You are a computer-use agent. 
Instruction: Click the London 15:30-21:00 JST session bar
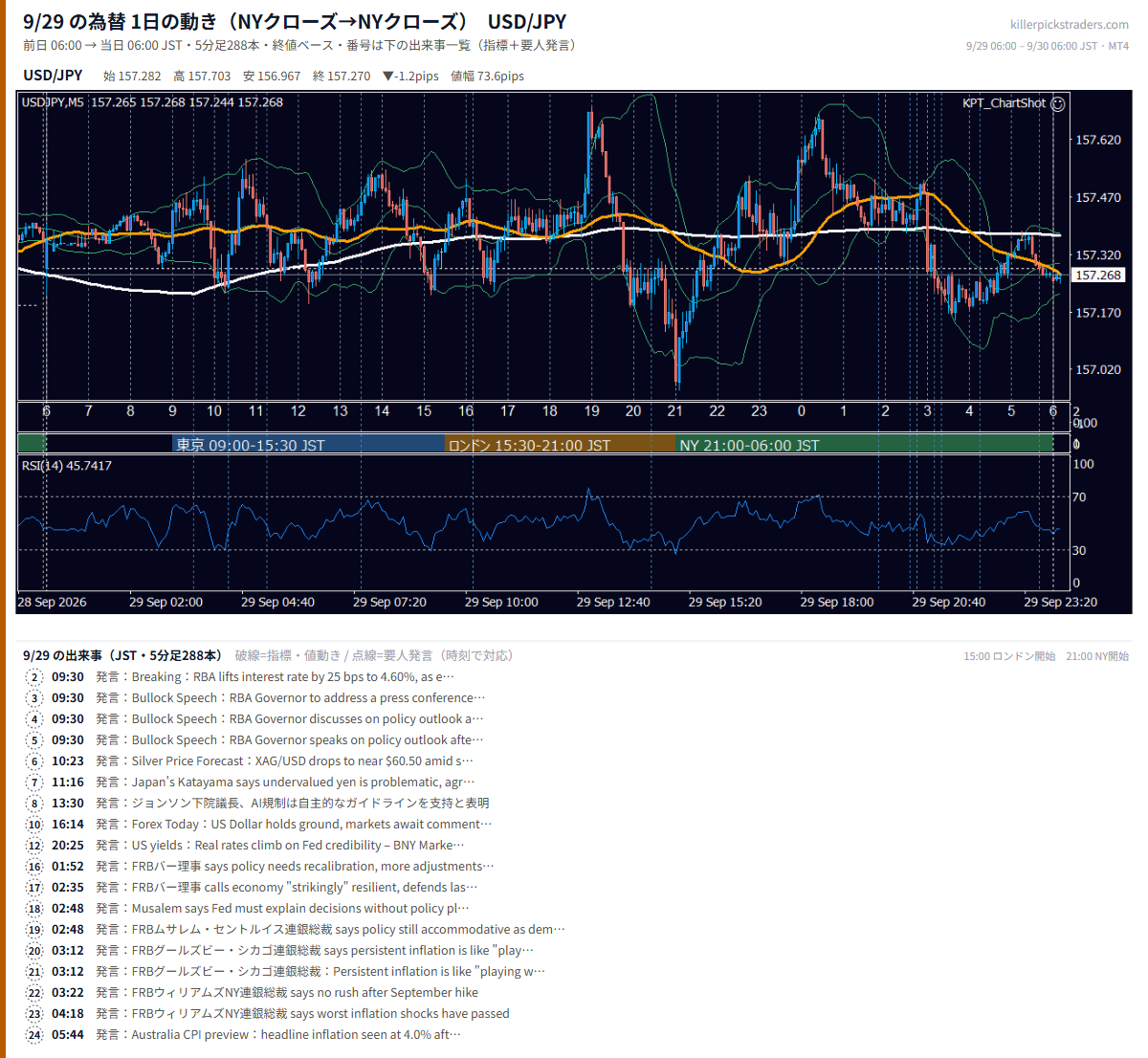point(561,445)
